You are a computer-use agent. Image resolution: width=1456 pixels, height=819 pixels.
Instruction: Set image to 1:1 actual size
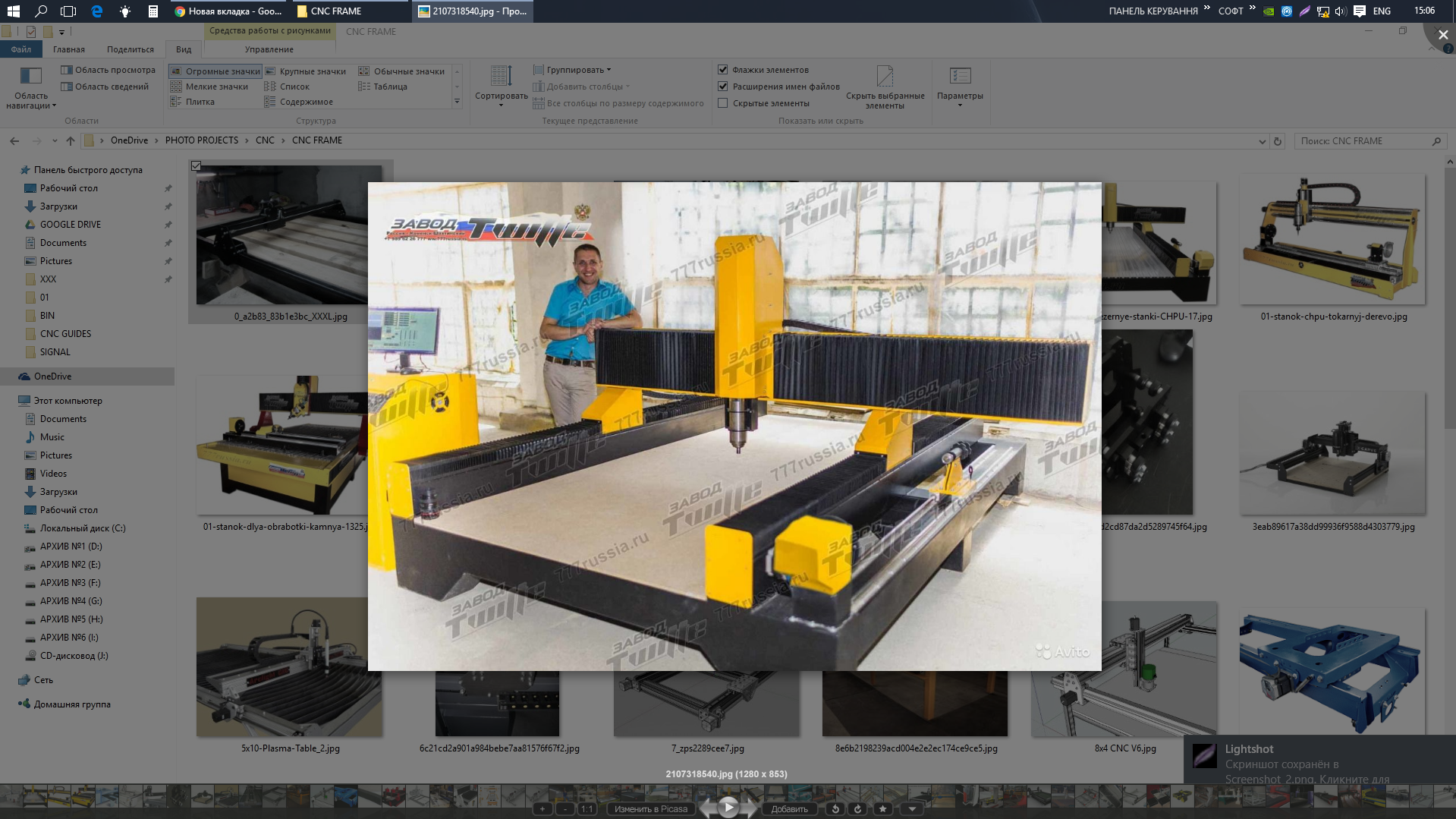(x=586, y=809)
